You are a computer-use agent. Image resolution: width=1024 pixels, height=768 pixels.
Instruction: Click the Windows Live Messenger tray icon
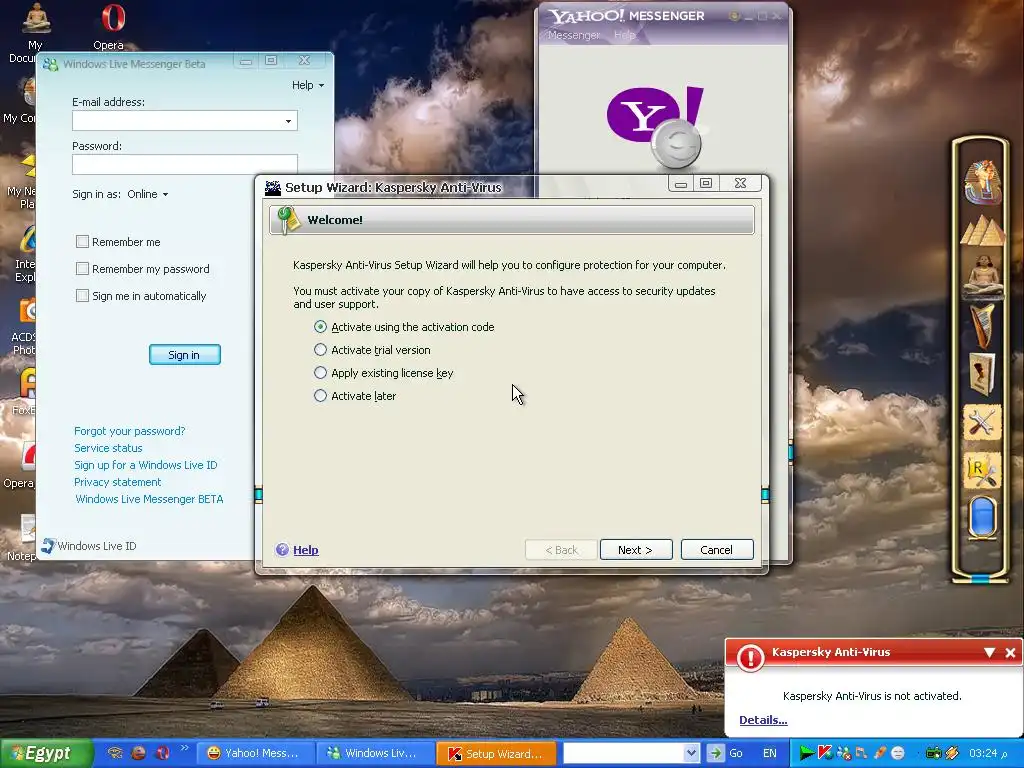843,753
